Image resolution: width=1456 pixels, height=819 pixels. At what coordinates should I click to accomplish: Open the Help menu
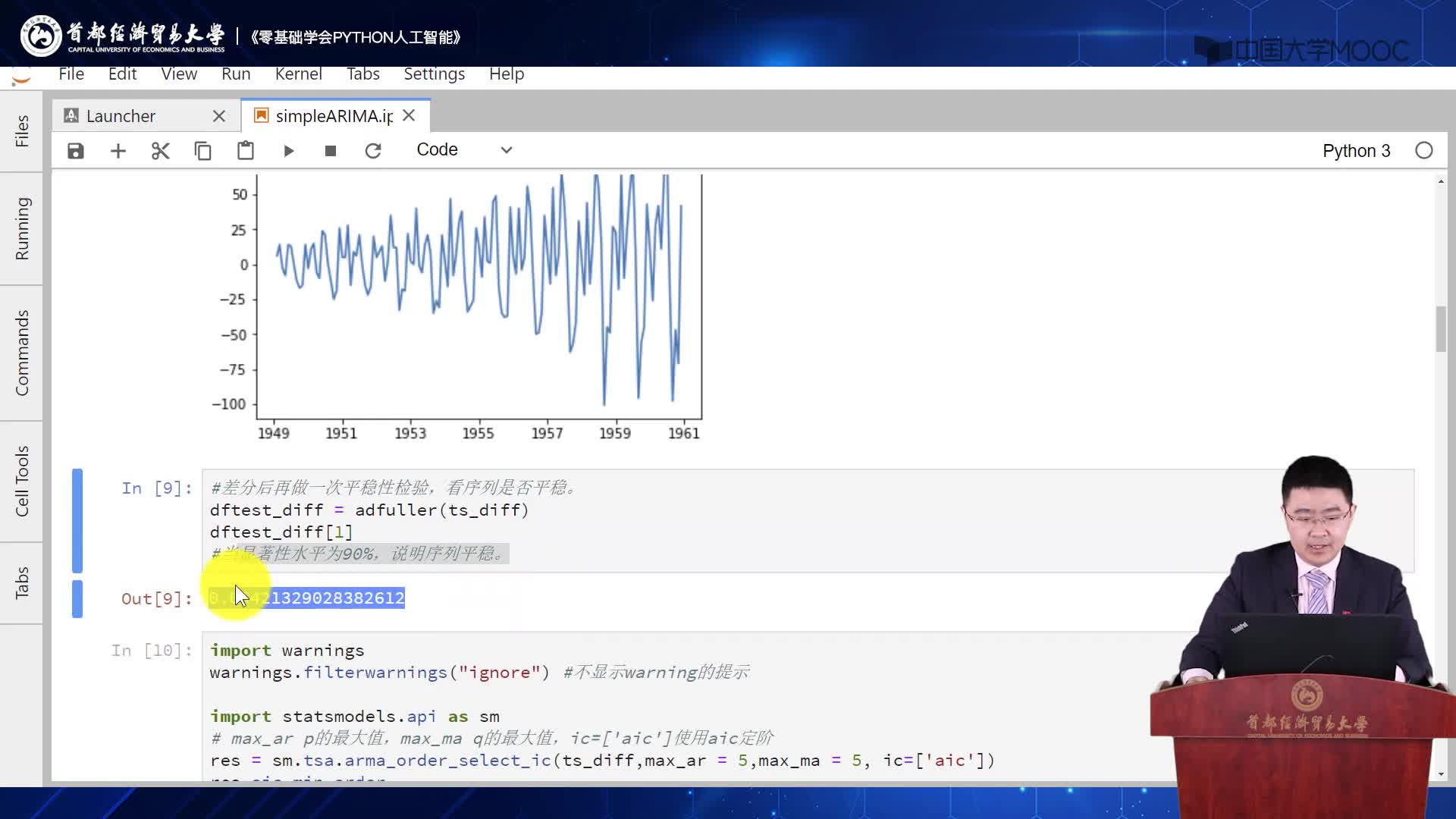(x=507, y=74)
